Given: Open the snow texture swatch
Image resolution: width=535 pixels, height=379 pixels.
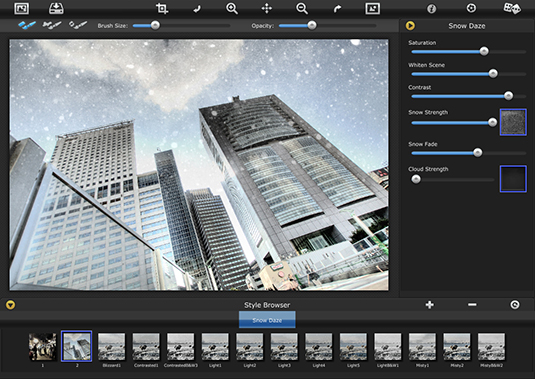Looking at the screenshot, I should click(513, 122).
